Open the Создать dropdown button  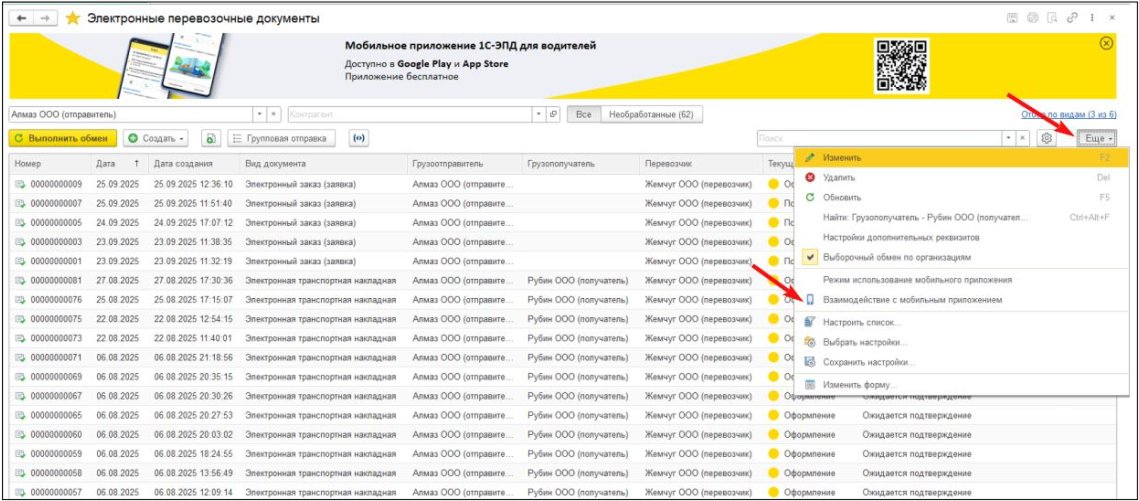coord(158,138)
